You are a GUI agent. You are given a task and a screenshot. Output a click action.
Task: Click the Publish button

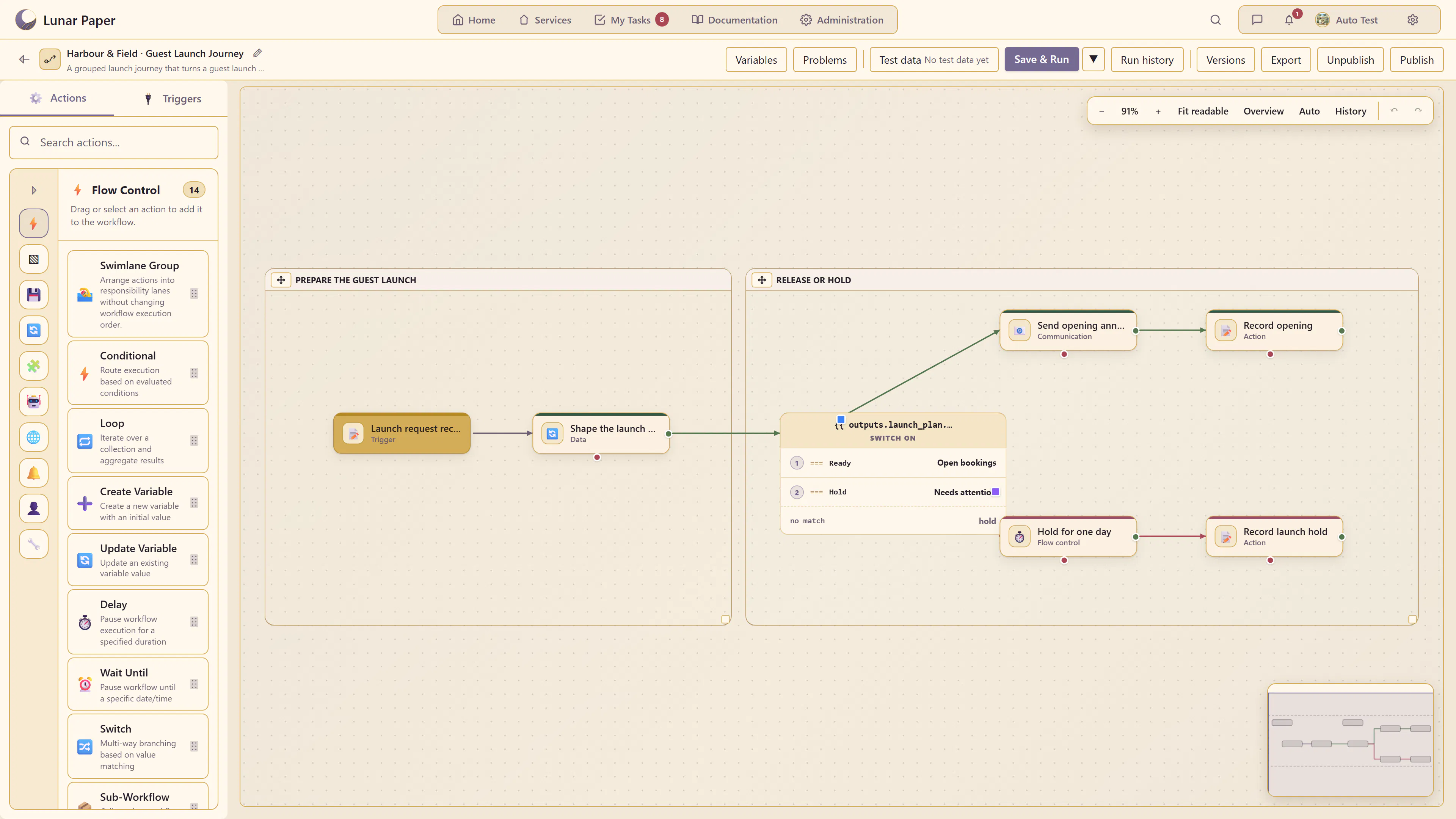point(1417,60)
